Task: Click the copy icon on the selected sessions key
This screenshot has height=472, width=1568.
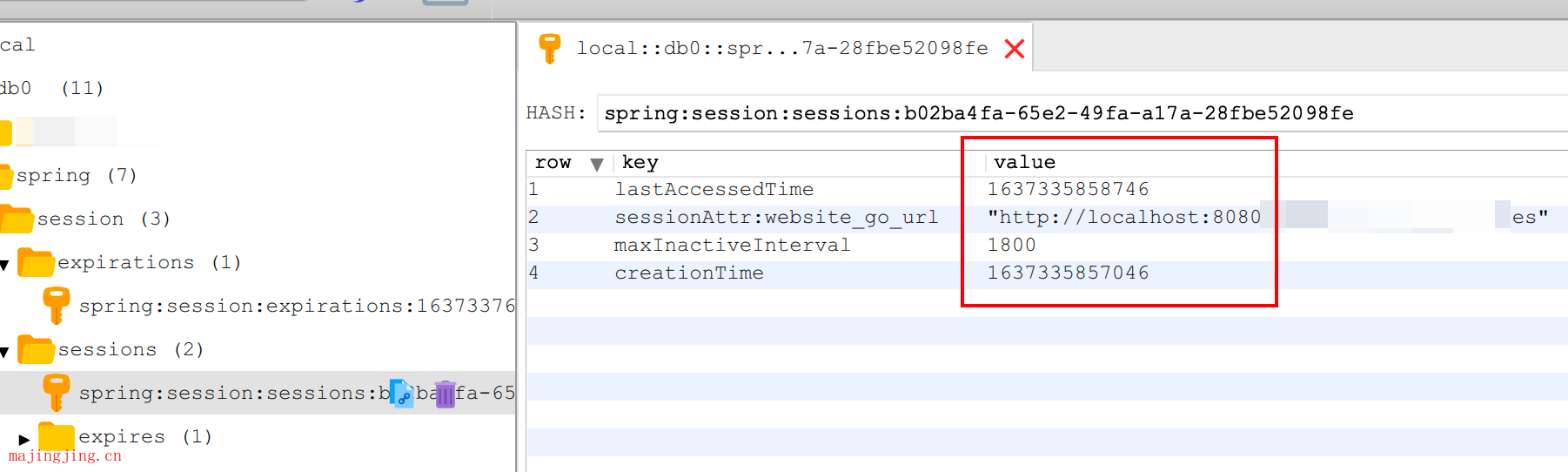Action: coord(400,393)
